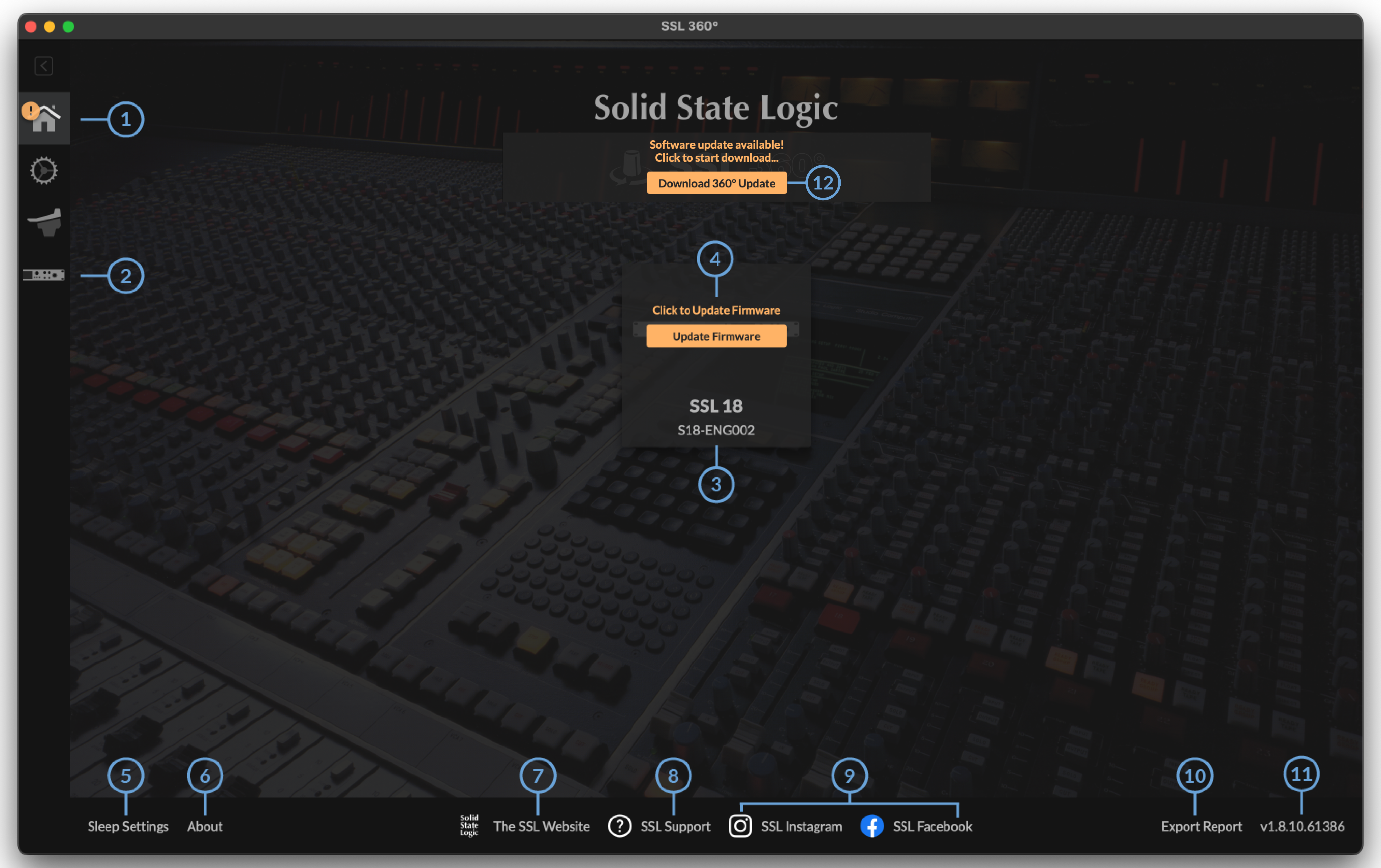Close the SSL 360° window
The image size is (1381, 868).
[31, 26]
